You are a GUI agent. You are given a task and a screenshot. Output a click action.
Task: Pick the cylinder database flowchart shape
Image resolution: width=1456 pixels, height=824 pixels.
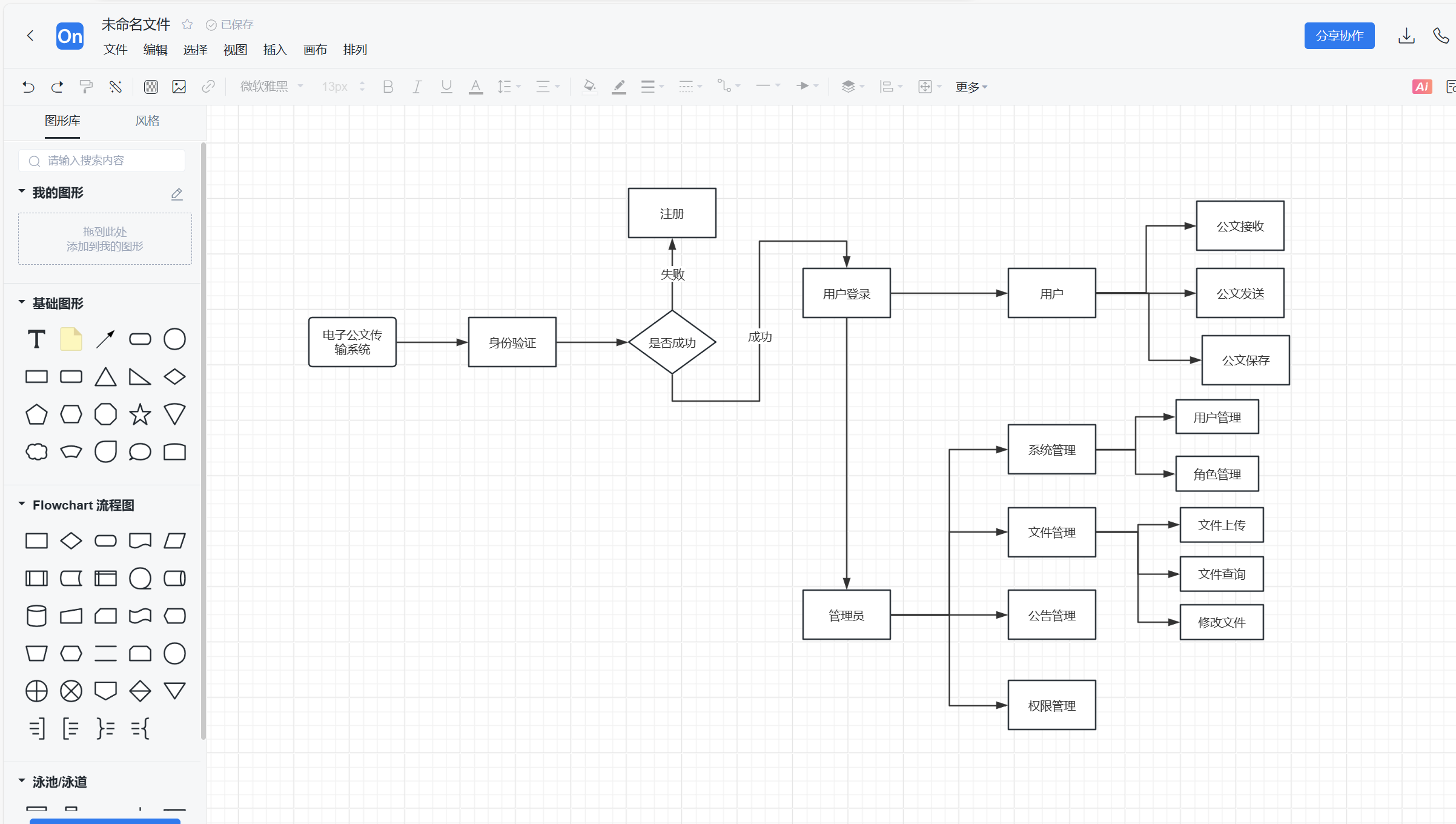[36, 616]
